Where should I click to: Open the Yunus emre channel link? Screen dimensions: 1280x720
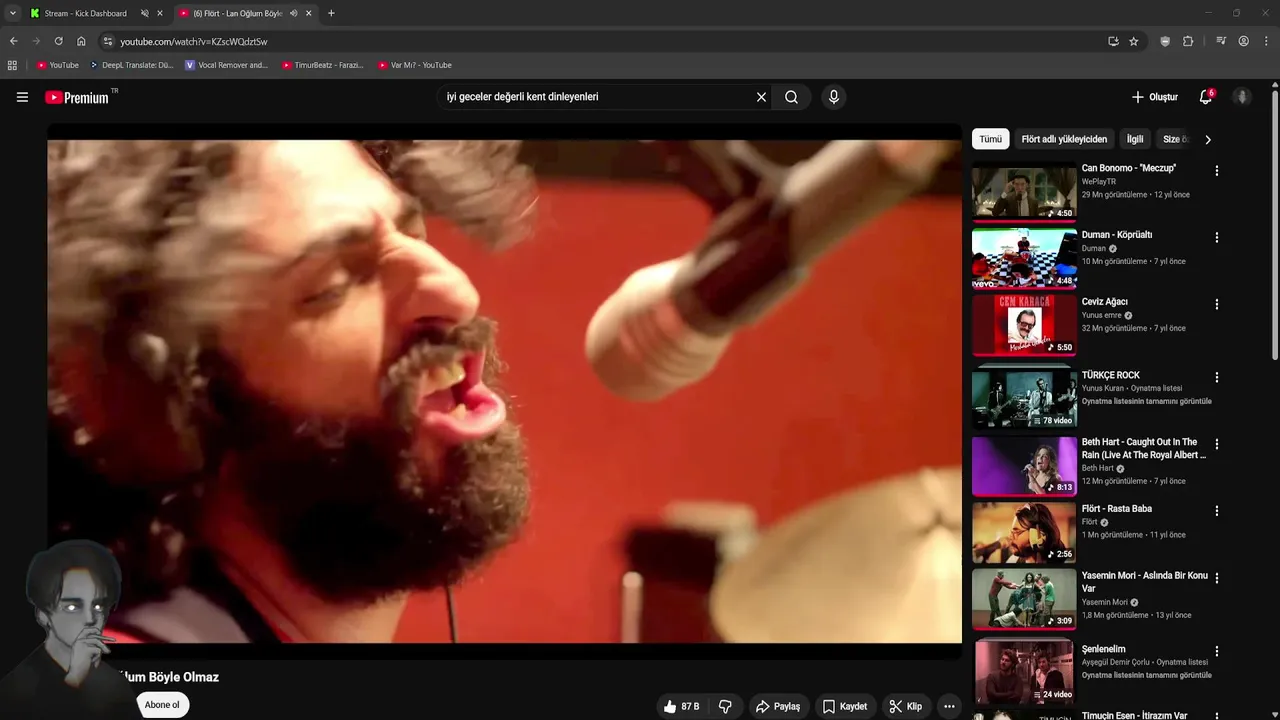pyautogui.click(x=1102, y=315)
